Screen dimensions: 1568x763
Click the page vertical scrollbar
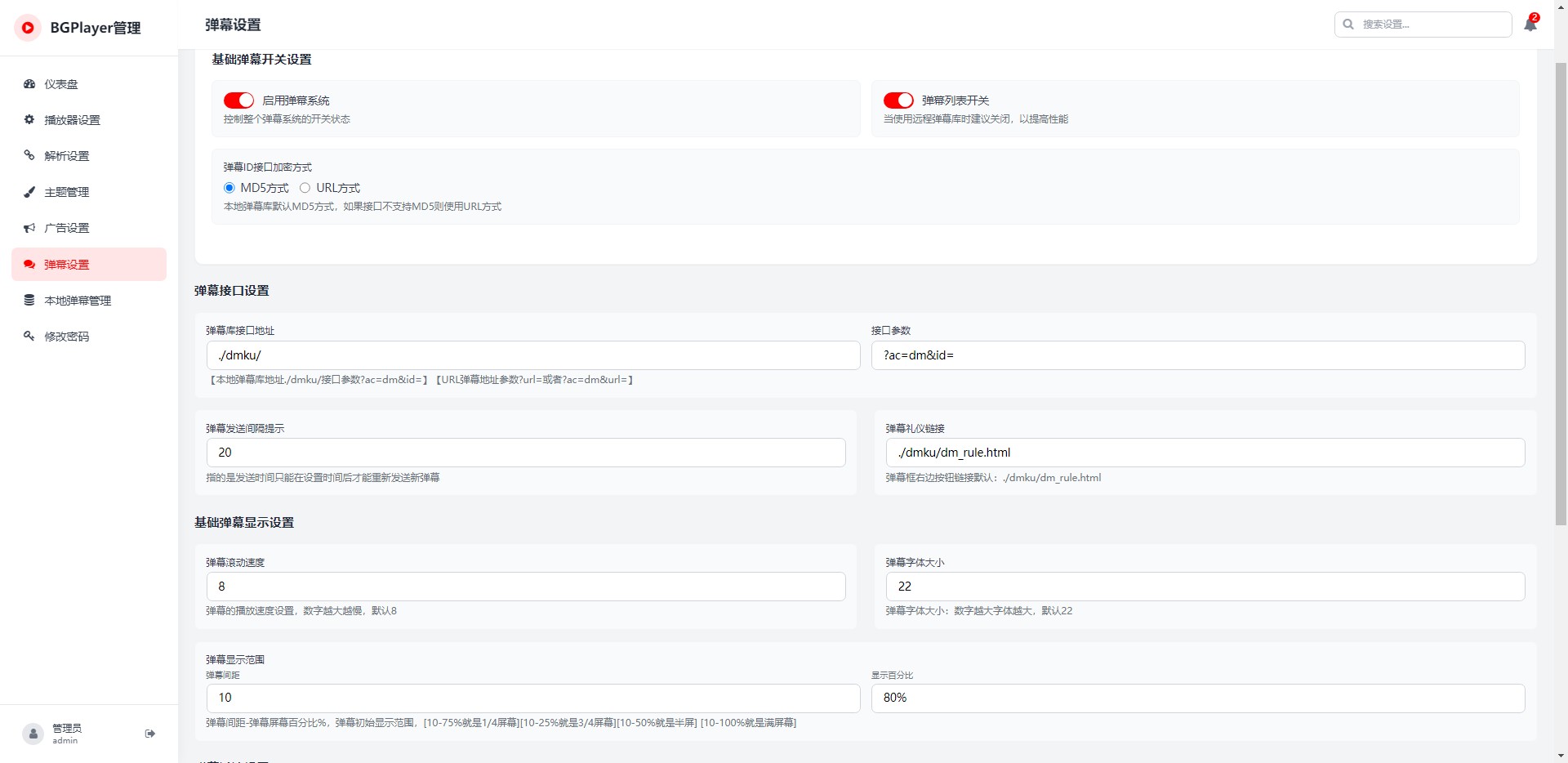[1561, 294]
